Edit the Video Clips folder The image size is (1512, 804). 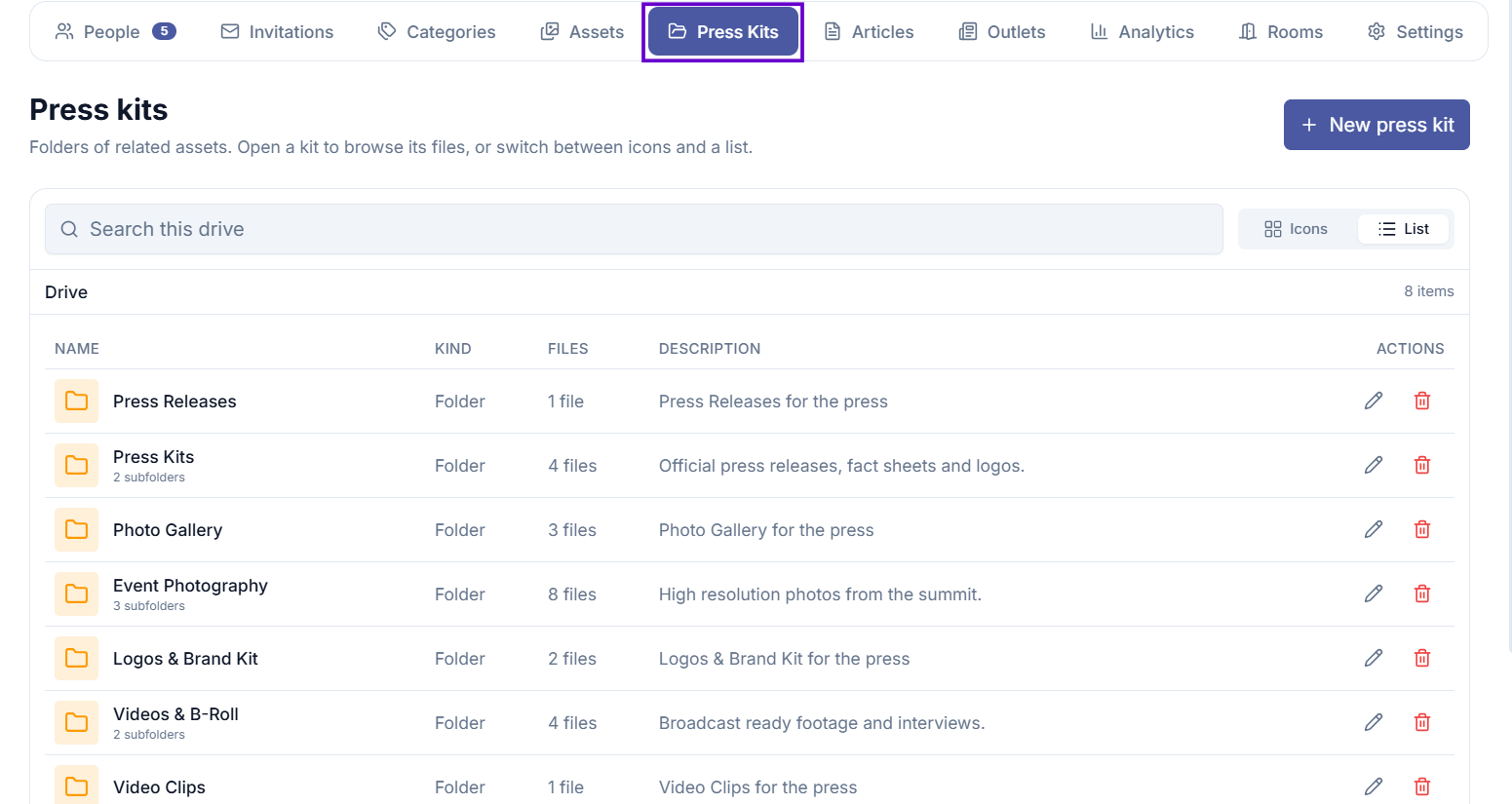click(1374, 786)
